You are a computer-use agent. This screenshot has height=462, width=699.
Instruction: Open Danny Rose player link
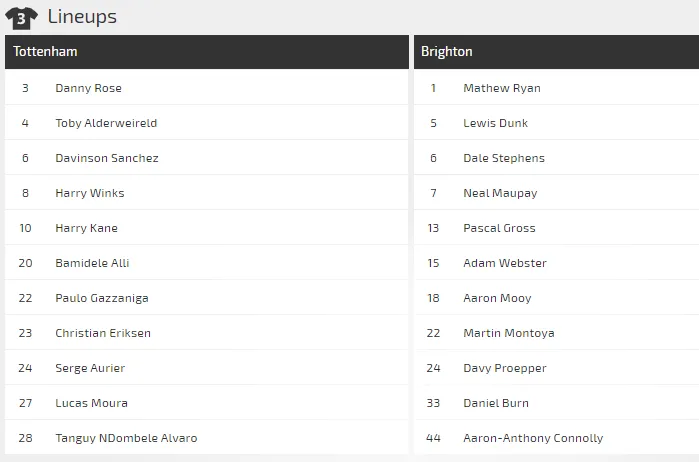(x=88, y=88)
